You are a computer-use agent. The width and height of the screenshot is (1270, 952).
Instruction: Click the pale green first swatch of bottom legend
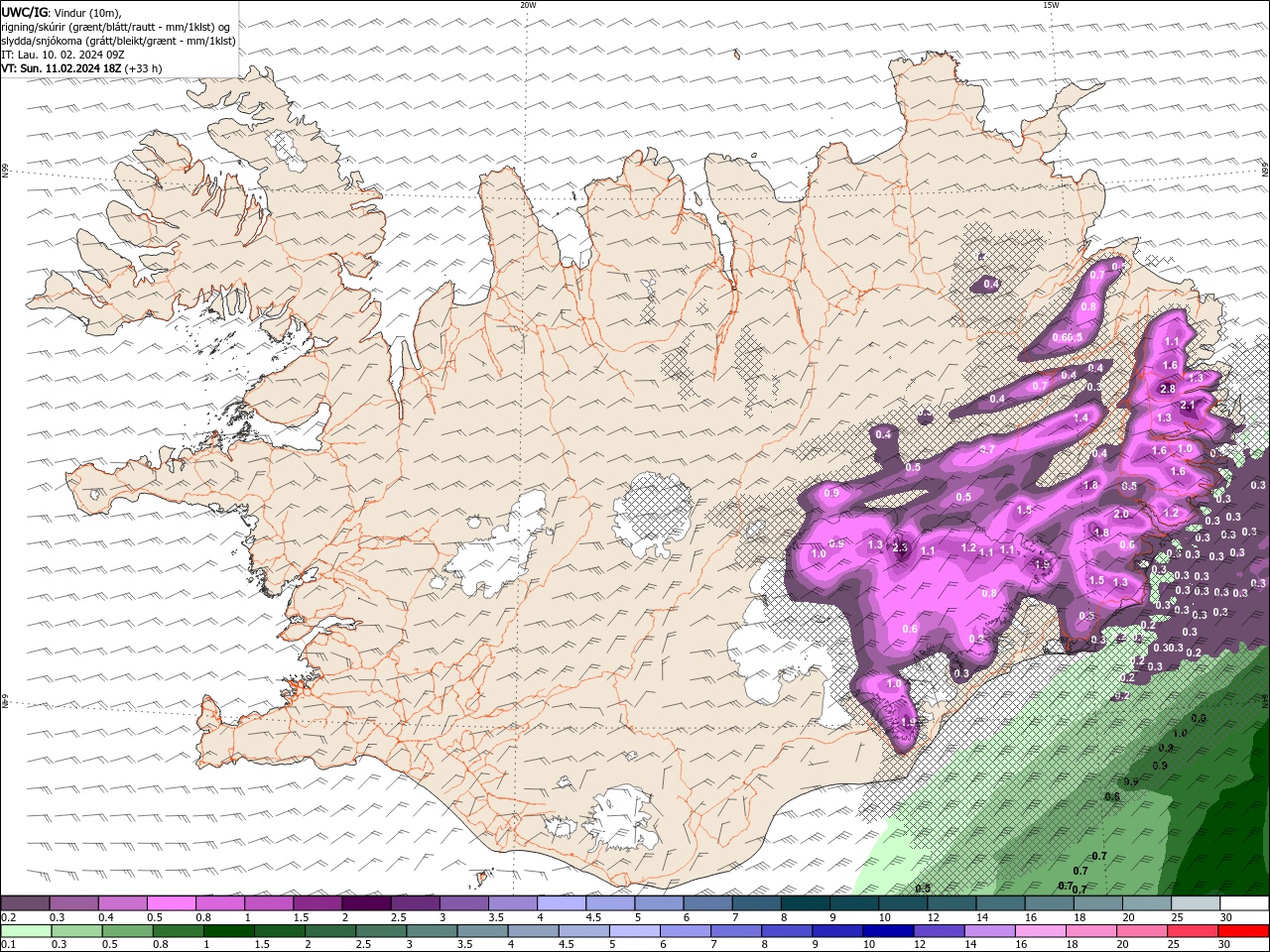[25, 931]
